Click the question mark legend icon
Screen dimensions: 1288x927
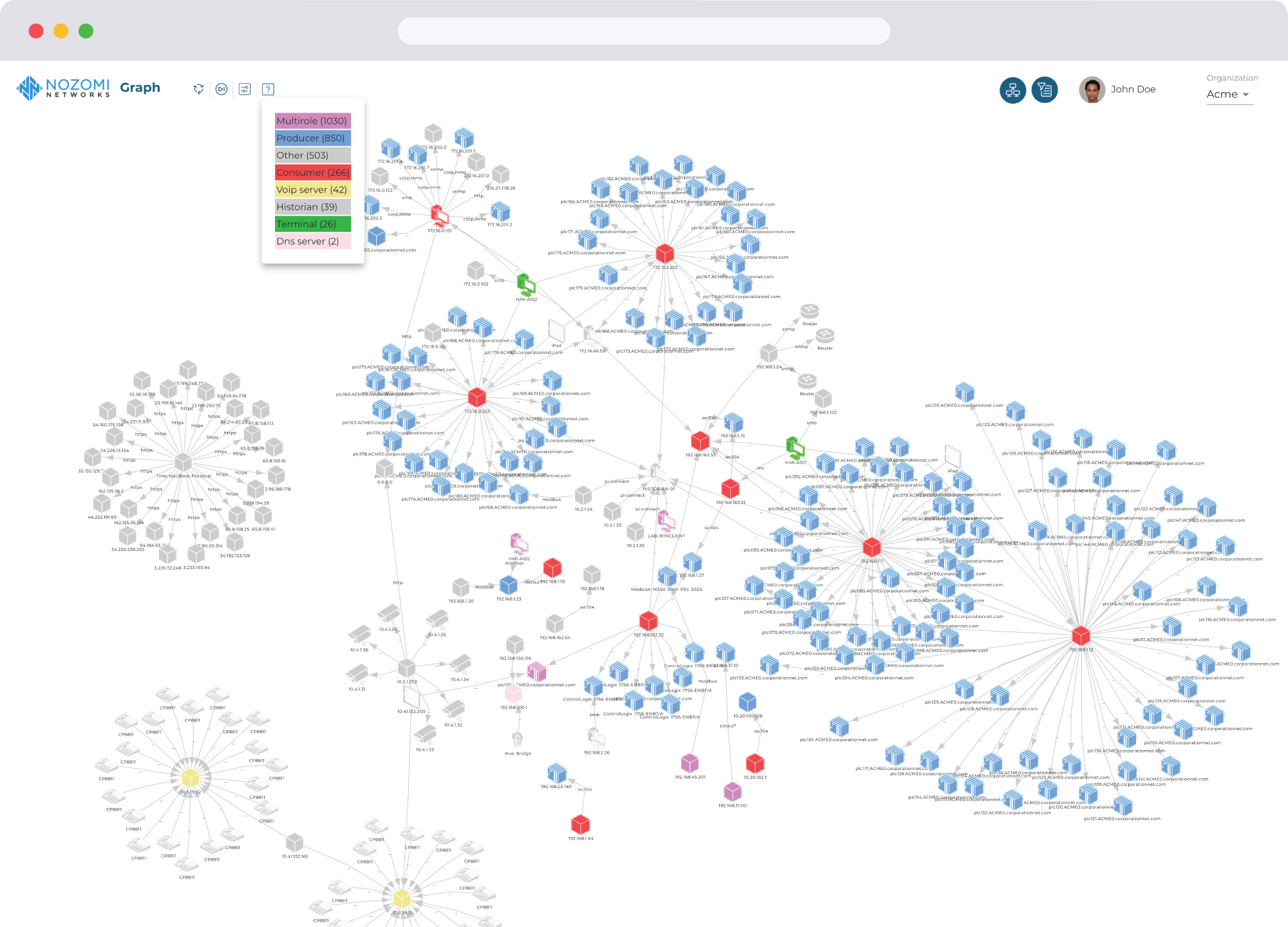(269, 89)
